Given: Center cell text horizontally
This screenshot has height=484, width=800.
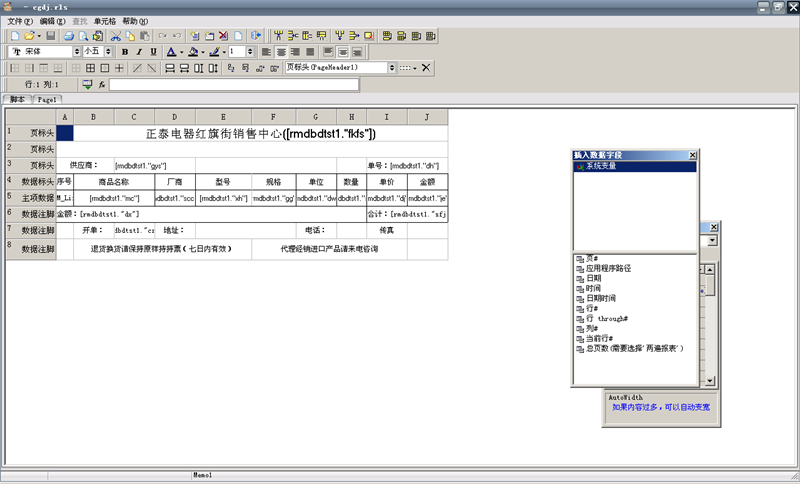Looking at the screenshot, I should click(x=281, y=52).
